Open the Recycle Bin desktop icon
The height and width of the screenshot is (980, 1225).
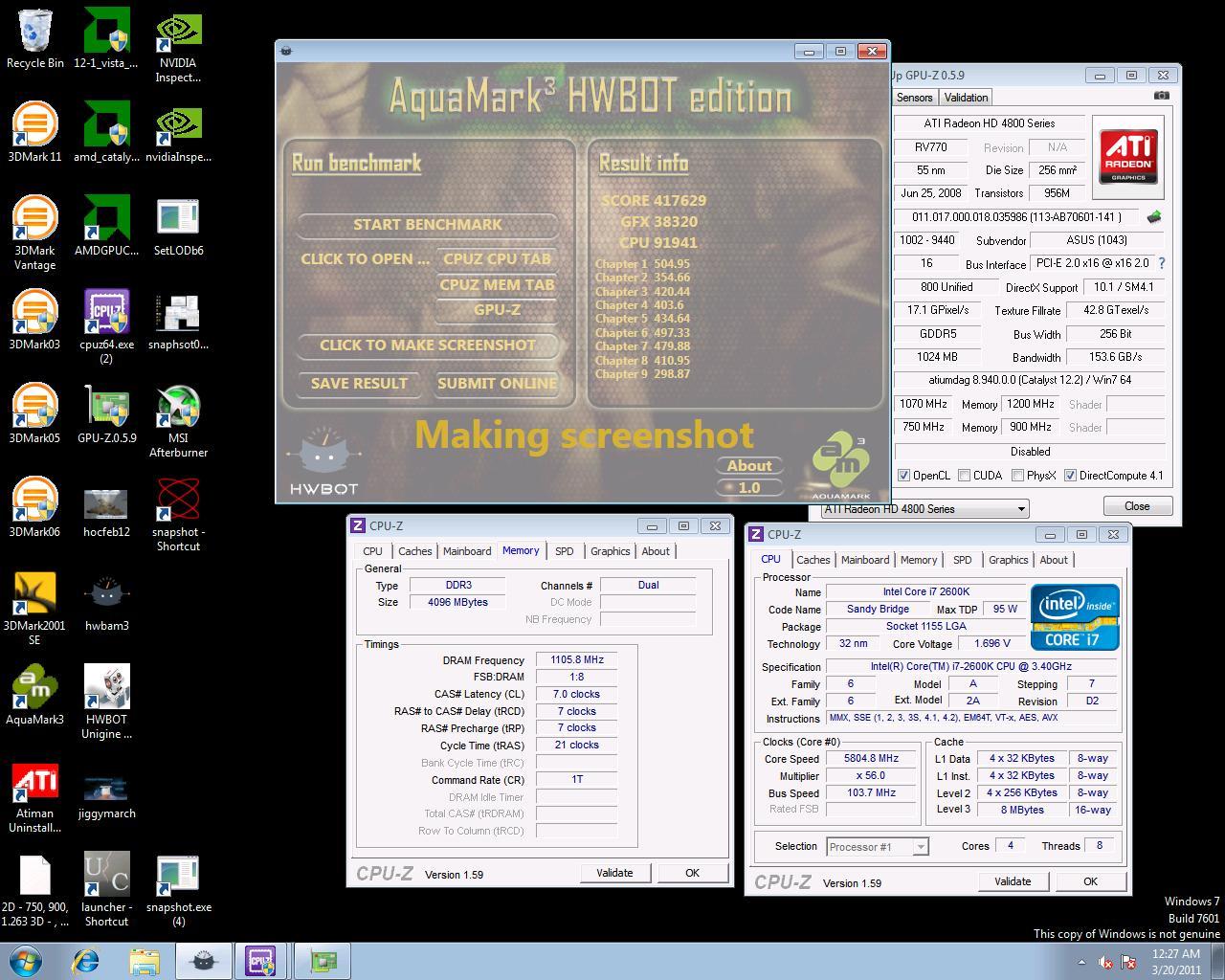point(35,38)
